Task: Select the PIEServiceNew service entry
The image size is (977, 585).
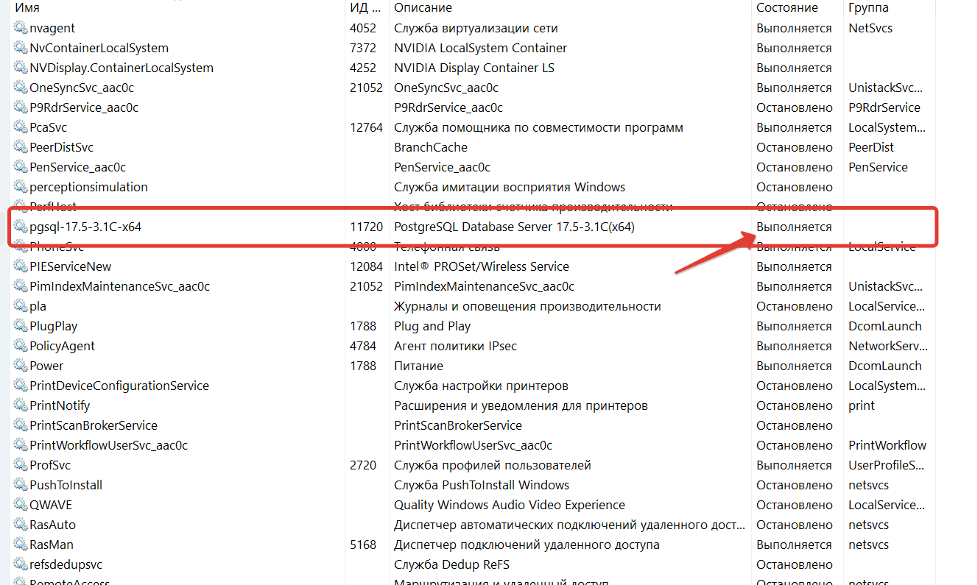Action: click(70, 267)
